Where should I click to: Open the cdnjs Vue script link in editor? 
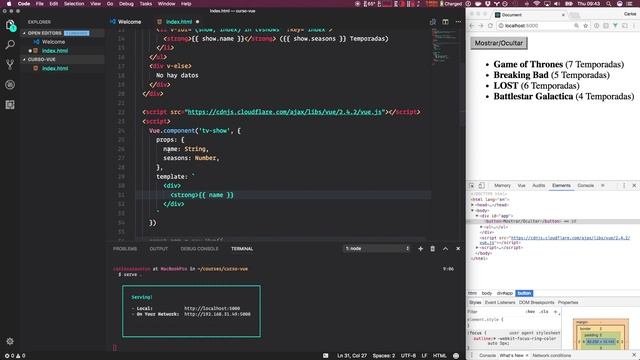pyautogui.click(x=284, y=112)
